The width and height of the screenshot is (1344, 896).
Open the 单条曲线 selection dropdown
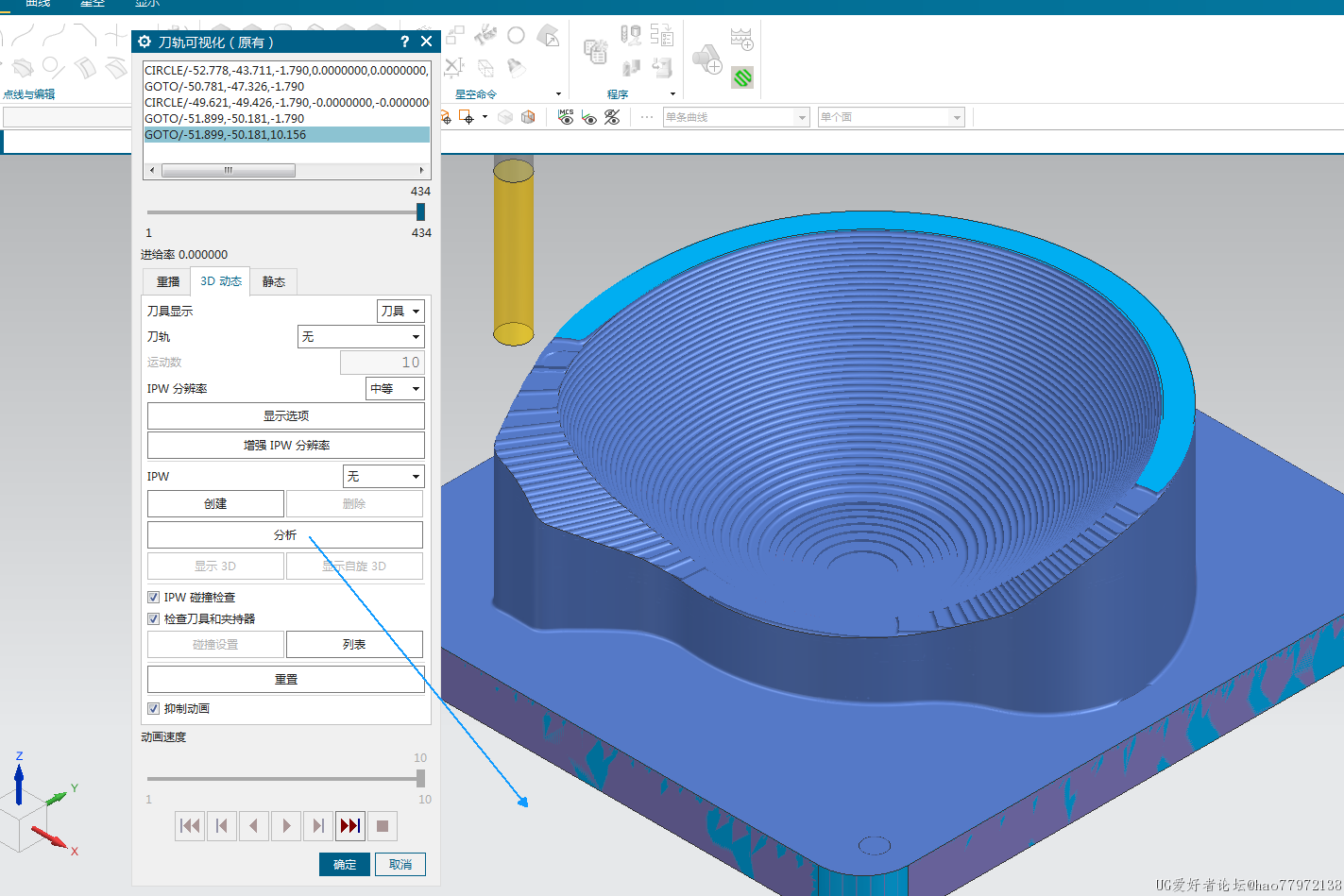click(737, 117)
